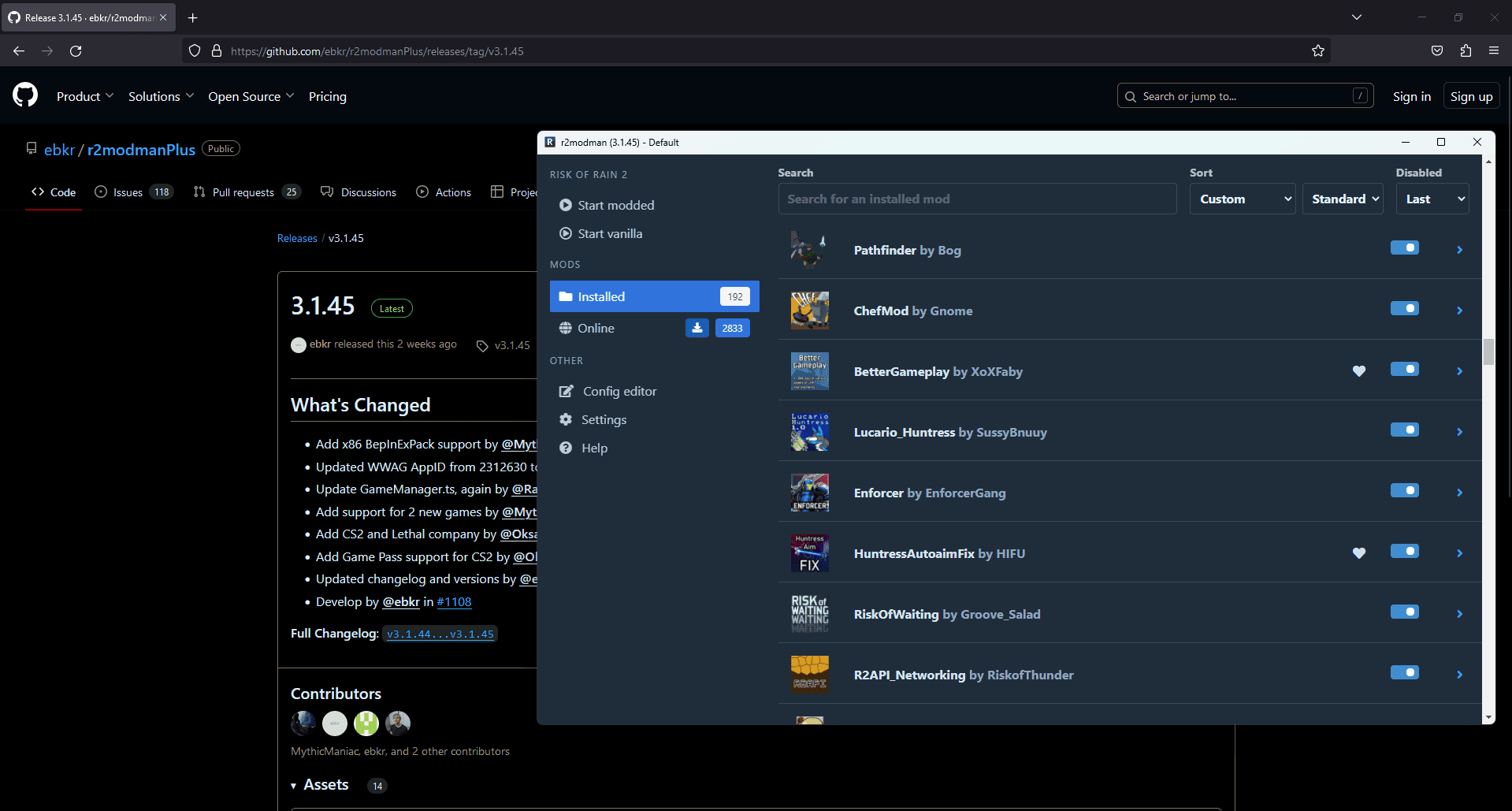
Task: Click the download icon next to Online
Action: point(697,328)
